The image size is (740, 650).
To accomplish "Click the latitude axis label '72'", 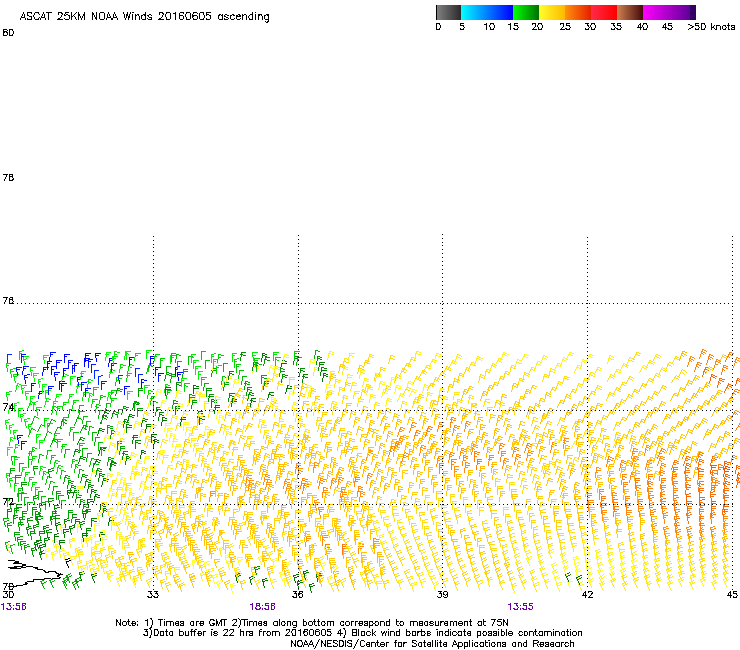I will (x=8, y=501).
